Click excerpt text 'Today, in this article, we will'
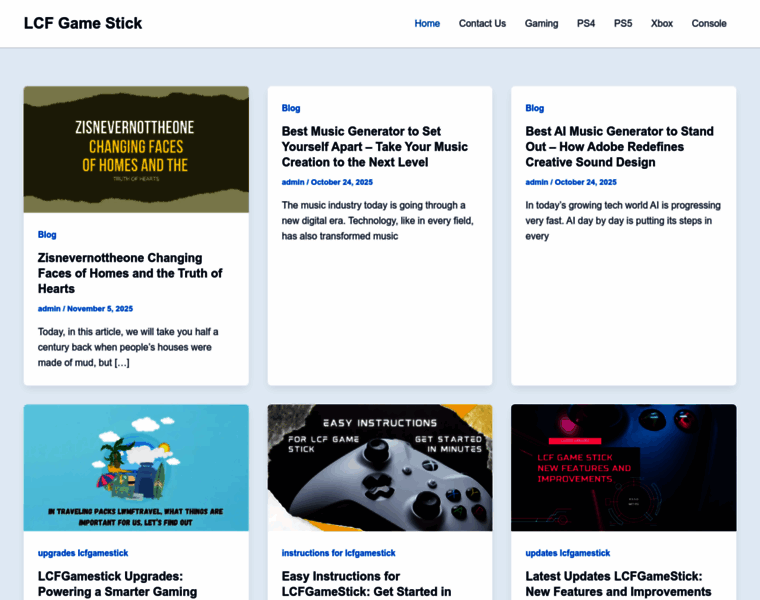Image resolution: width=760 pixels, height=600 pixels. coord(128,347)
